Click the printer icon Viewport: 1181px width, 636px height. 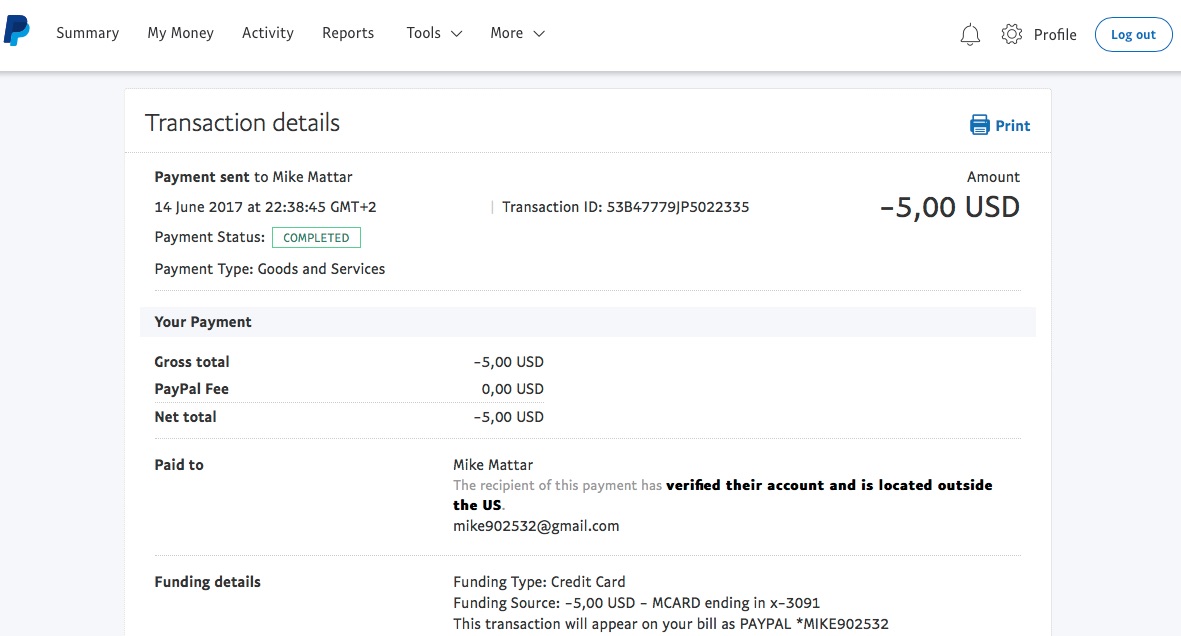979,125
